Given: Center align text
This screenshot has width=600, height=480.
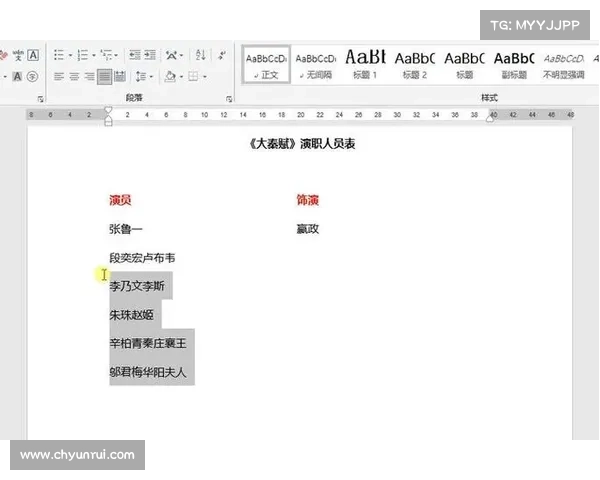Looking at the screenshot, I should [x=74, y=77].
